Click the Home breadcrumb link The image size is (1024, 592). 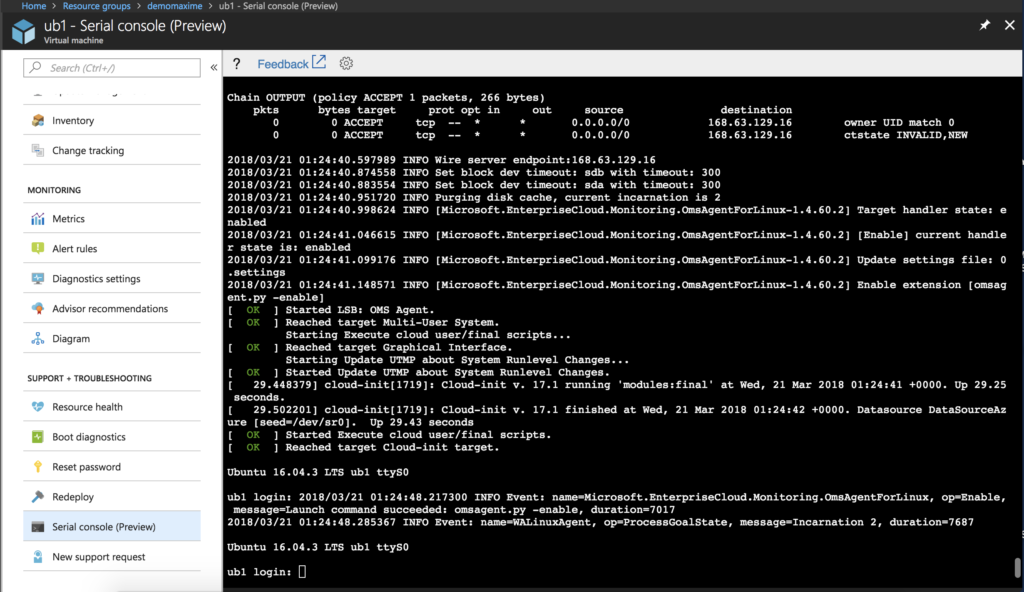pyautogui.click(x=34, y=6)
